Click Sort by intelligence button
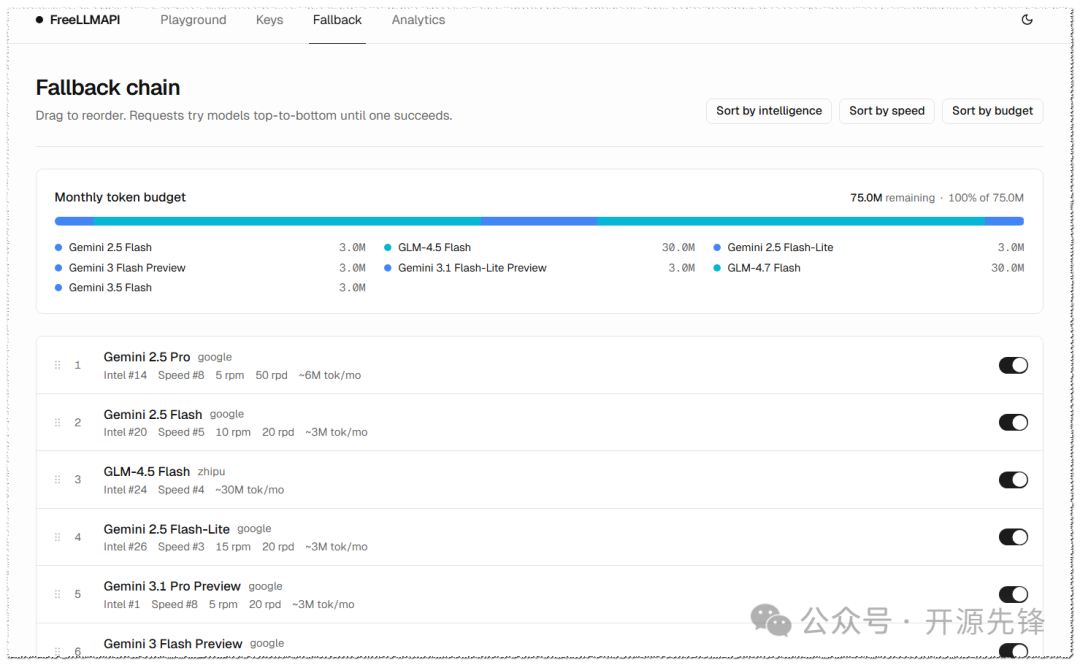The height and width of the screenshot is (665, 1080). [769, 111]
